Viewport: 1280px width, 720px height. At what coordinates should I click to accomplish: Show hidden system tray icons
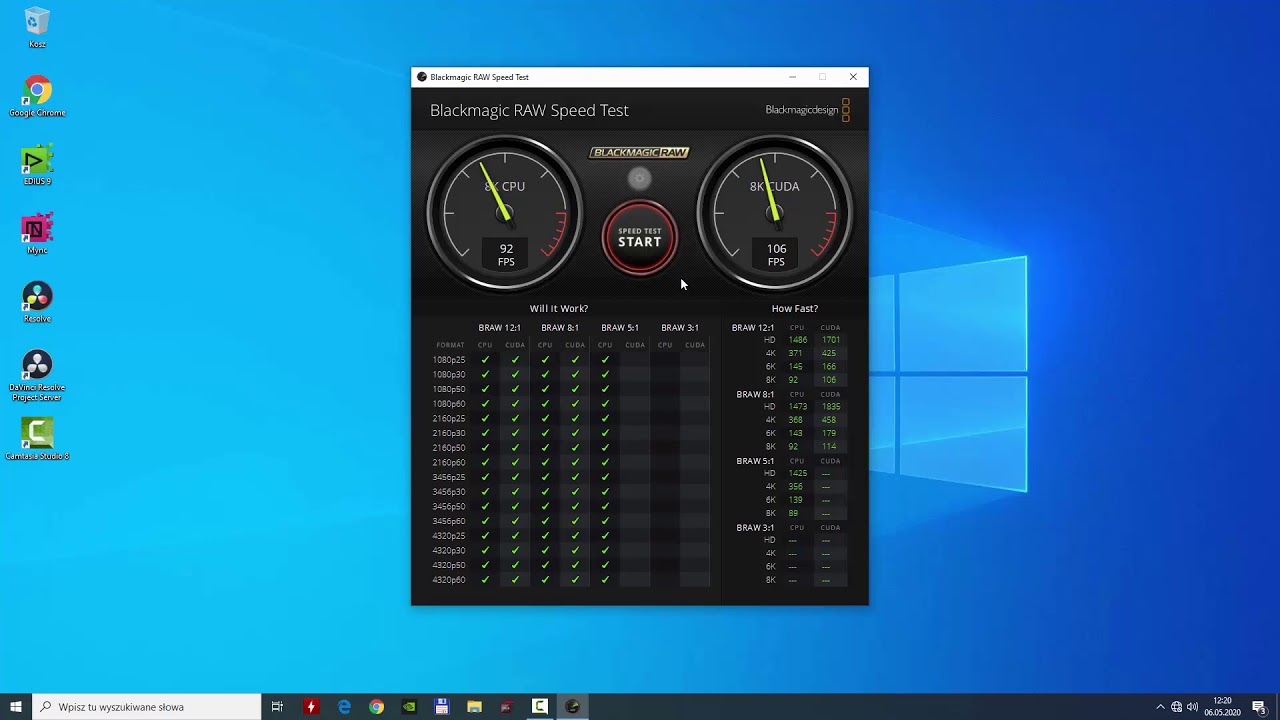point(1160,707)
